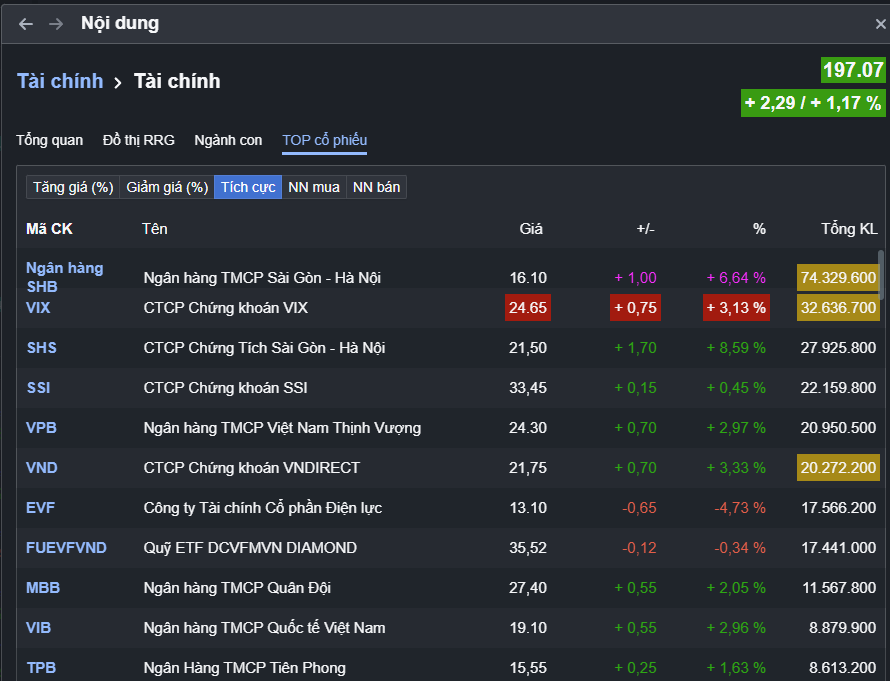The image size is (890, 681).
Task: Select the Tích cực filter
Action: 248,187
